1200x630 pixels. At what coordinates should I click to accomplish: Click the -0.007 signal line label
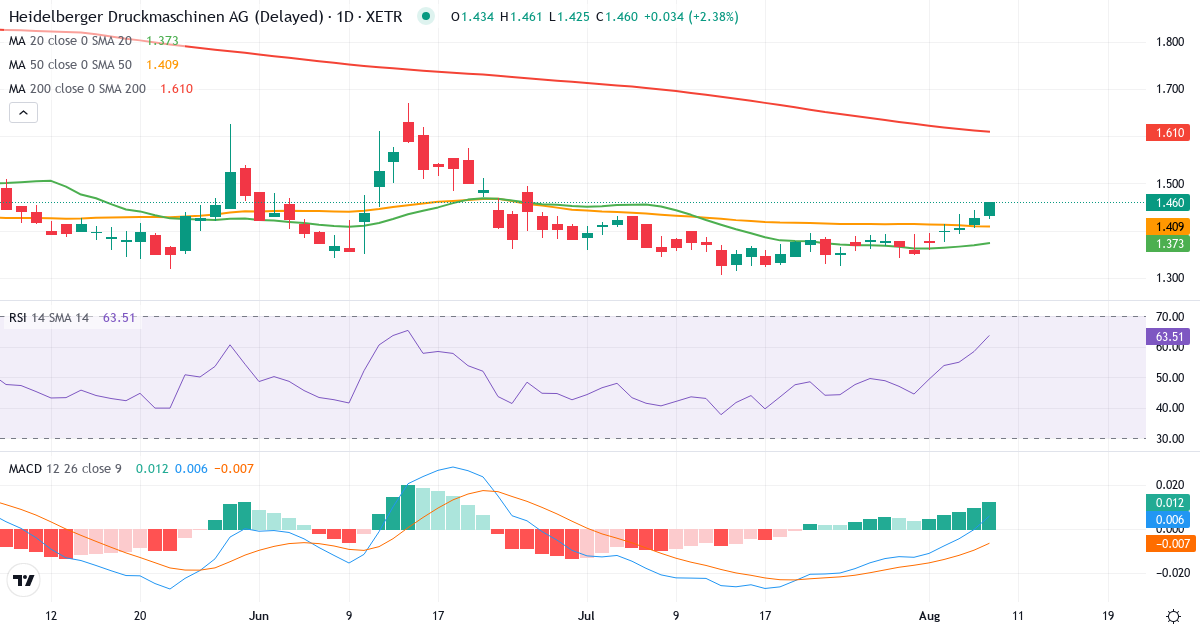(1169, 544)
